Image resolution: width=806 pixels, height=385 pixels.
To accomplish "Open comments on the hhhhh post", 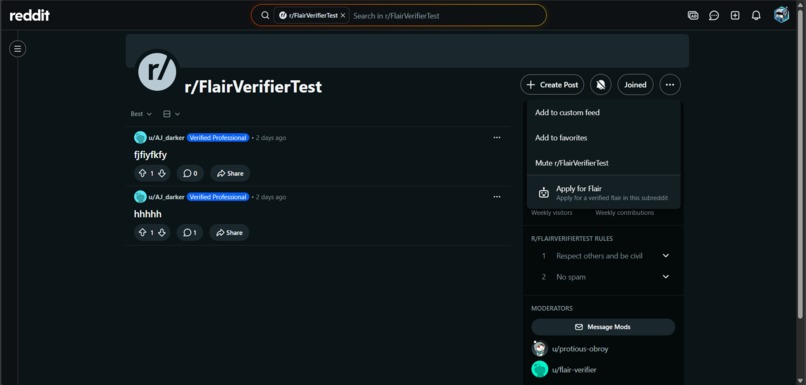I will point(190,232).
